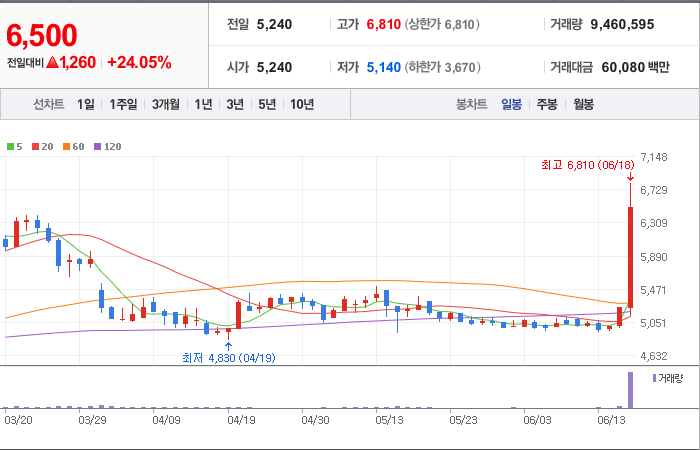700x450 pixels.
Task: Click the 04/19 date axis label
Action: pyautogui.click(x=242, y=420)
